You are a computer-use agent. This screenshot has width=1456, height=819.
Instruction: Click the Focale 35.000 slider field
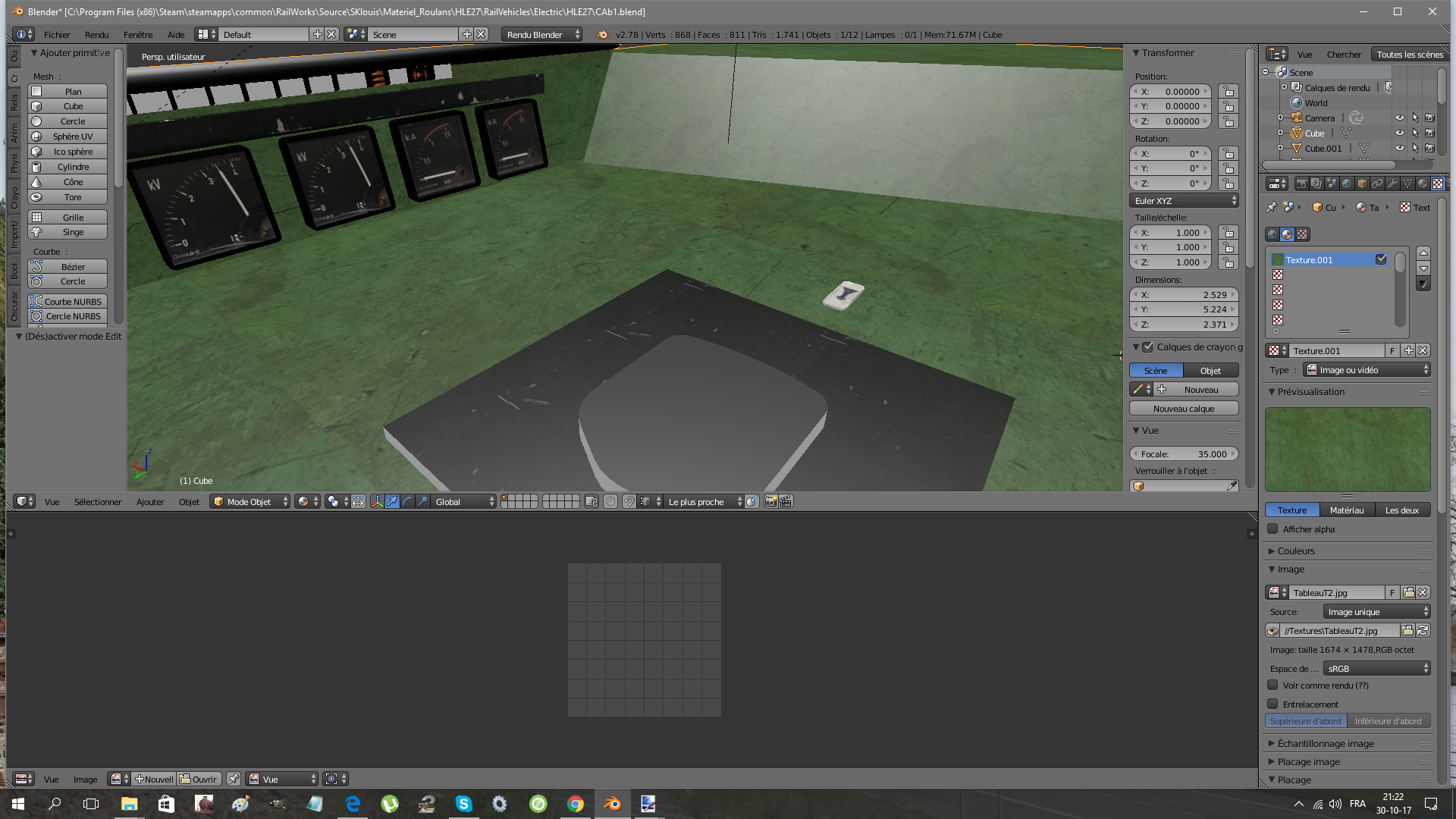point(1184,453)
